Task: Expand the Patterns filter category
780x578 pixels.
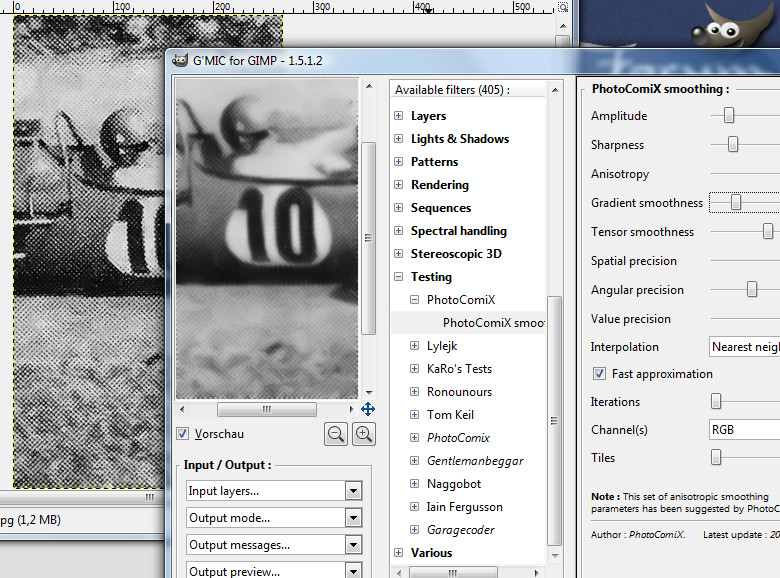Action: click(398, 161)
